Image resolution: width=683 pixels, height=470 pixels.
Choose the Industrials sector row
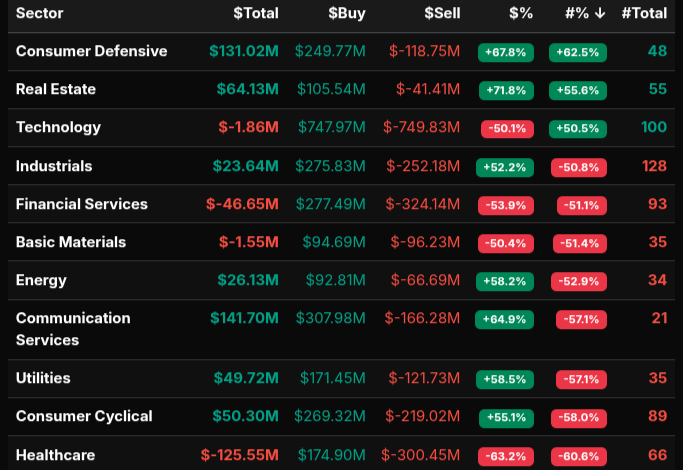(x=54, y=166)
